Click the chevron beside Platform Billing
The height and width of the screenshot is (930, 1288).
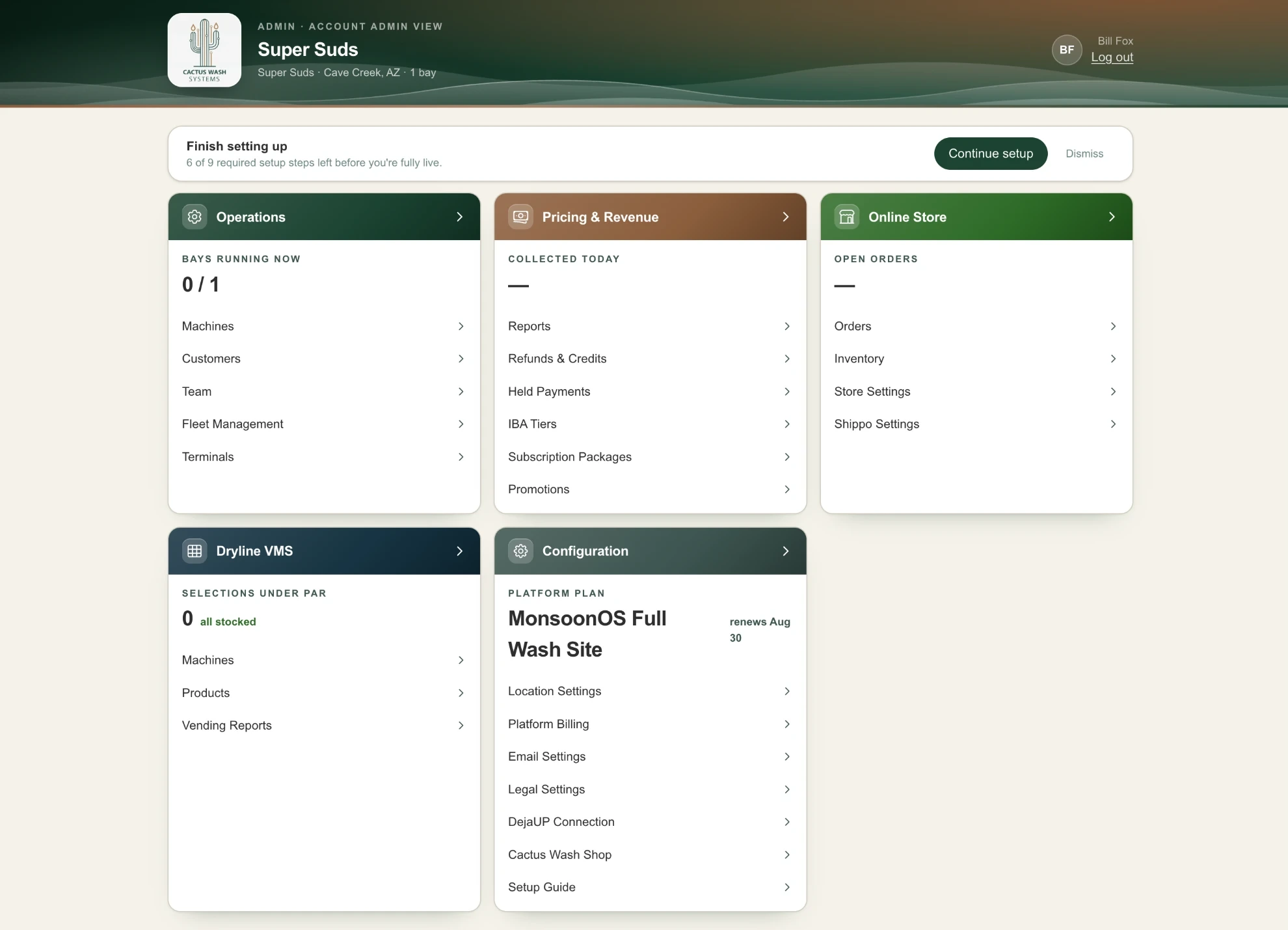pyautogui.click(x=787, y=724)
